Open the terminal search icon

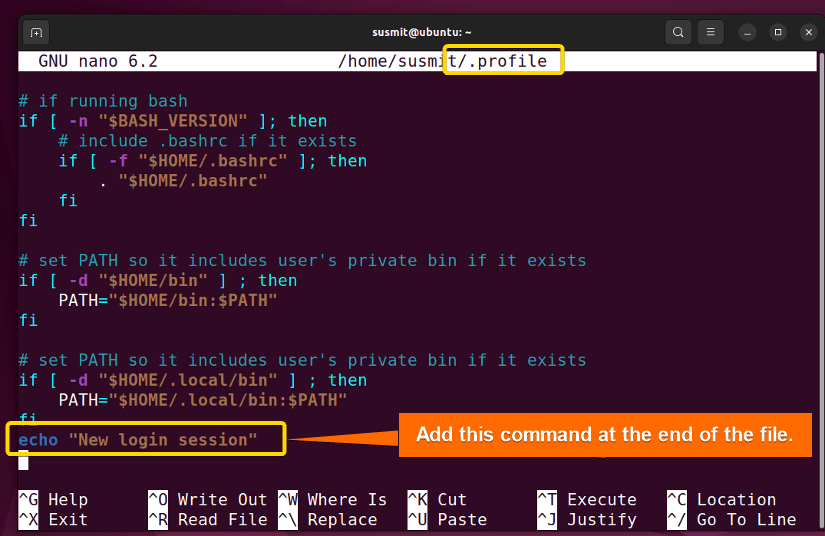click(x=678, y=33)
